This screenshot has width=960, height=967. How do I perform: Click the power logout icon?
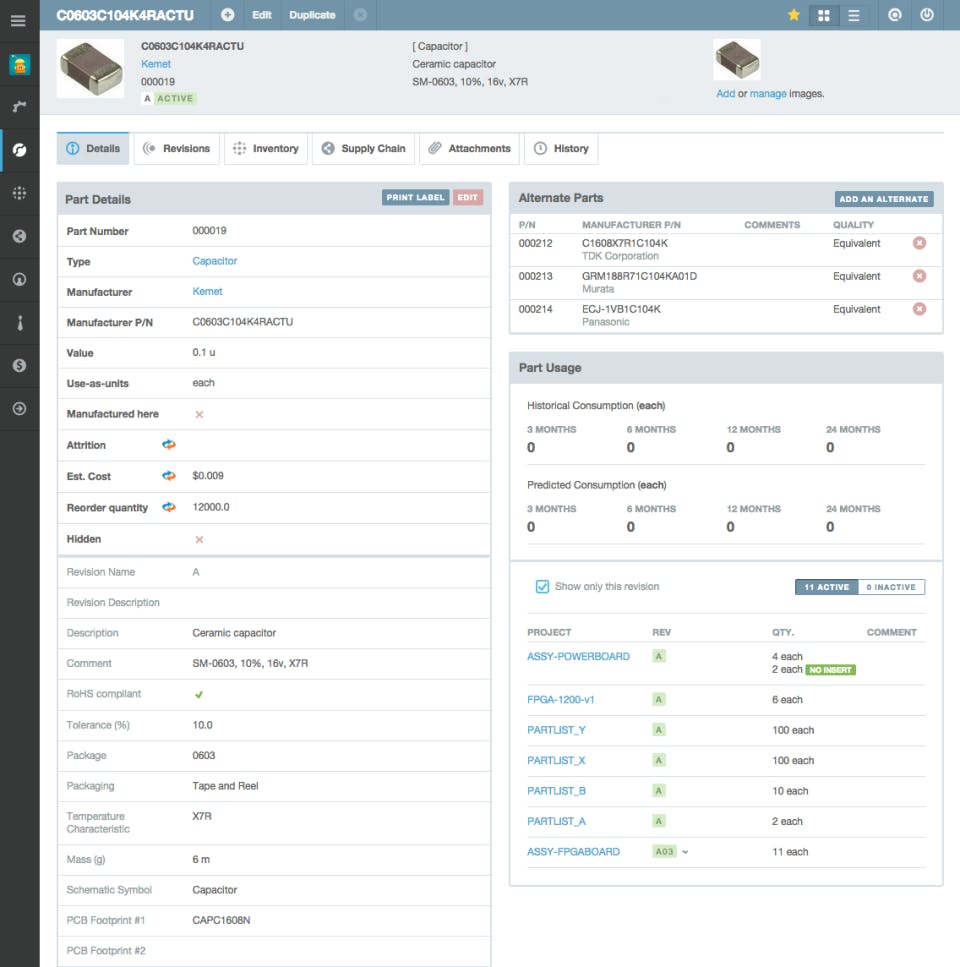[926, 15]
